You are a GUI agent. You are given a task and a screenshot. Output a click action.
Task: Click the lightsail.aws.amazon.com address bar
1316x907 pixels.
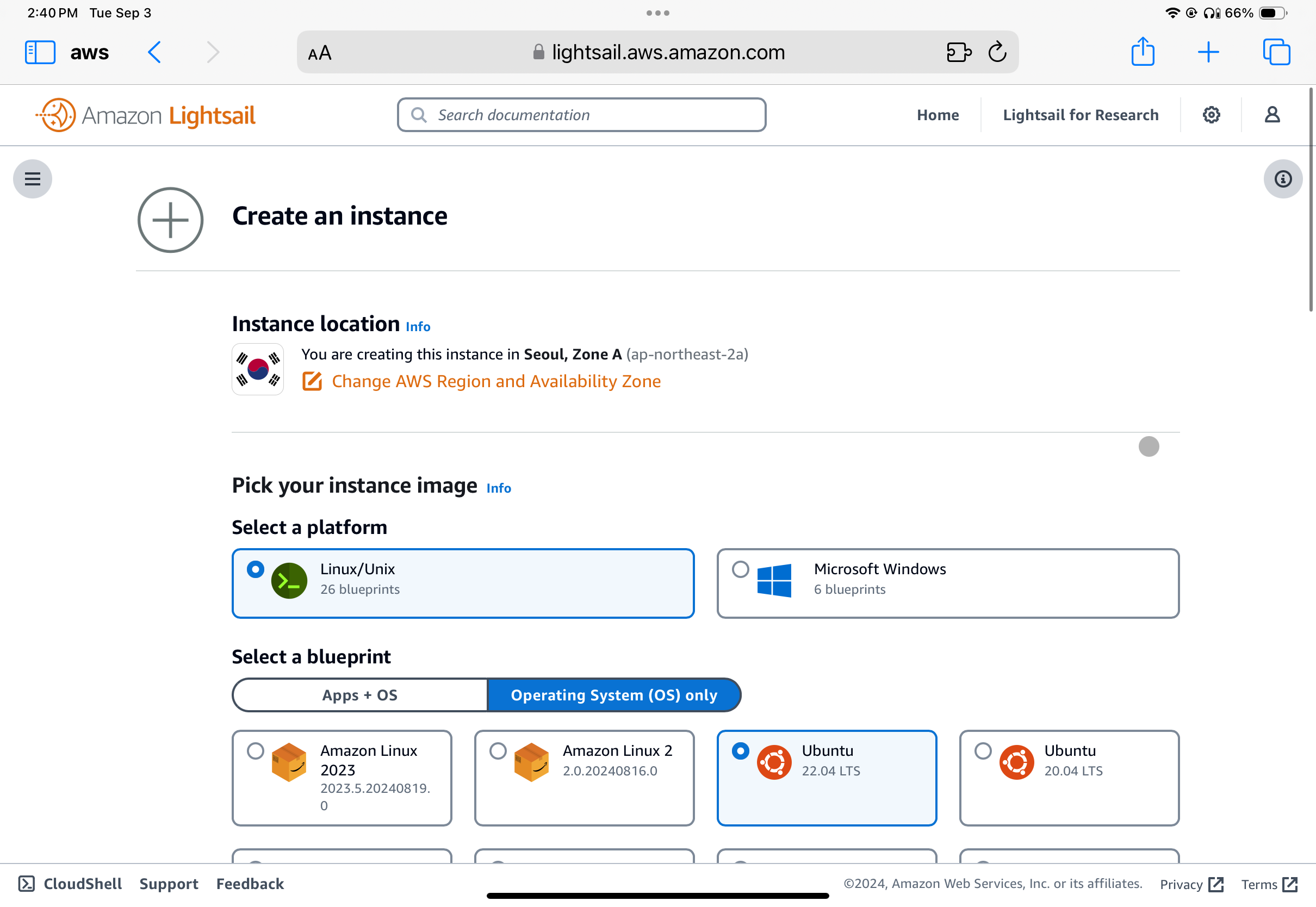click(657, 52)
